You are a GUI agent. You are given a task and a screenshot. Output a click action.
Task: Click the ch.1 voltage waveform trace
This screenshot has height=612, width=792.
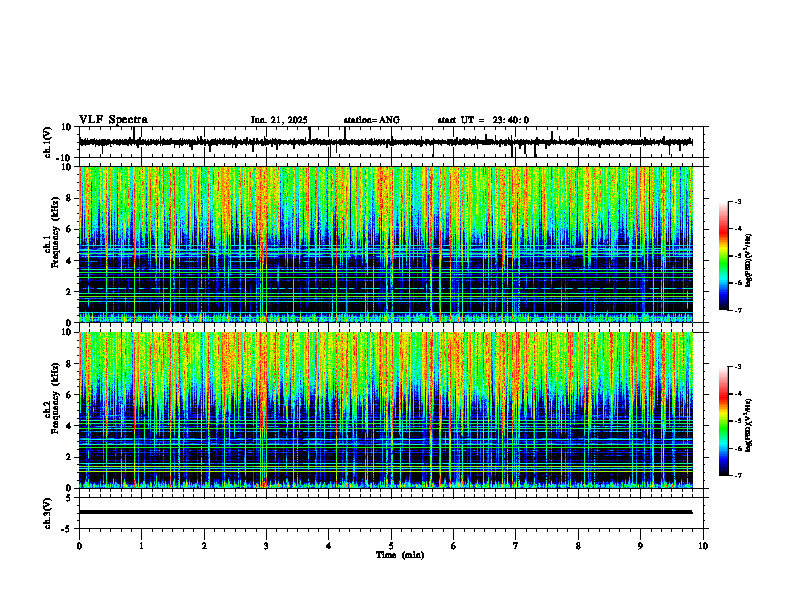(385, 142)
